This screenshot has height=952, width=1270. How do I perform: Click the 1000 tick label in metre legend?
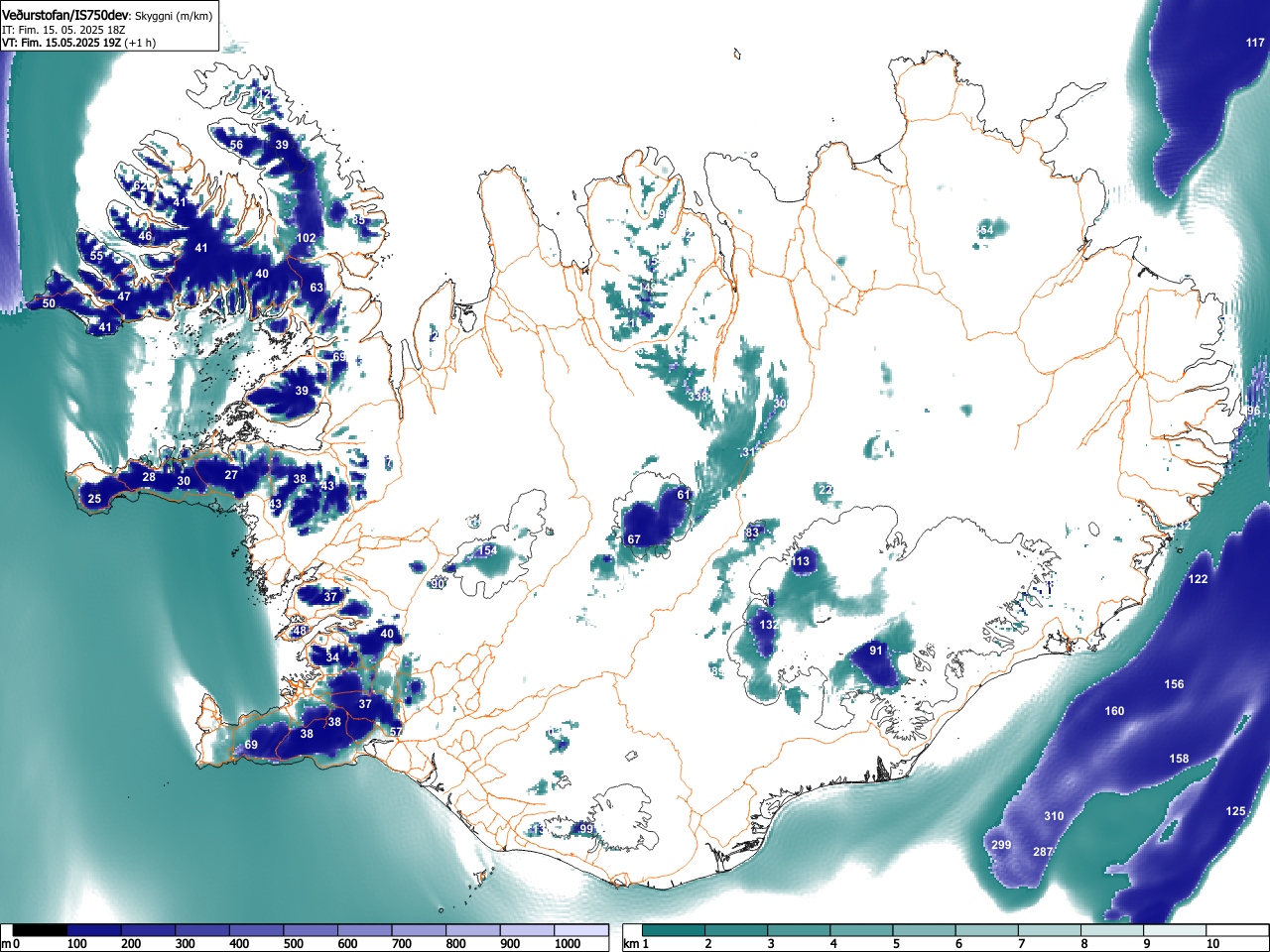point(568,944)
